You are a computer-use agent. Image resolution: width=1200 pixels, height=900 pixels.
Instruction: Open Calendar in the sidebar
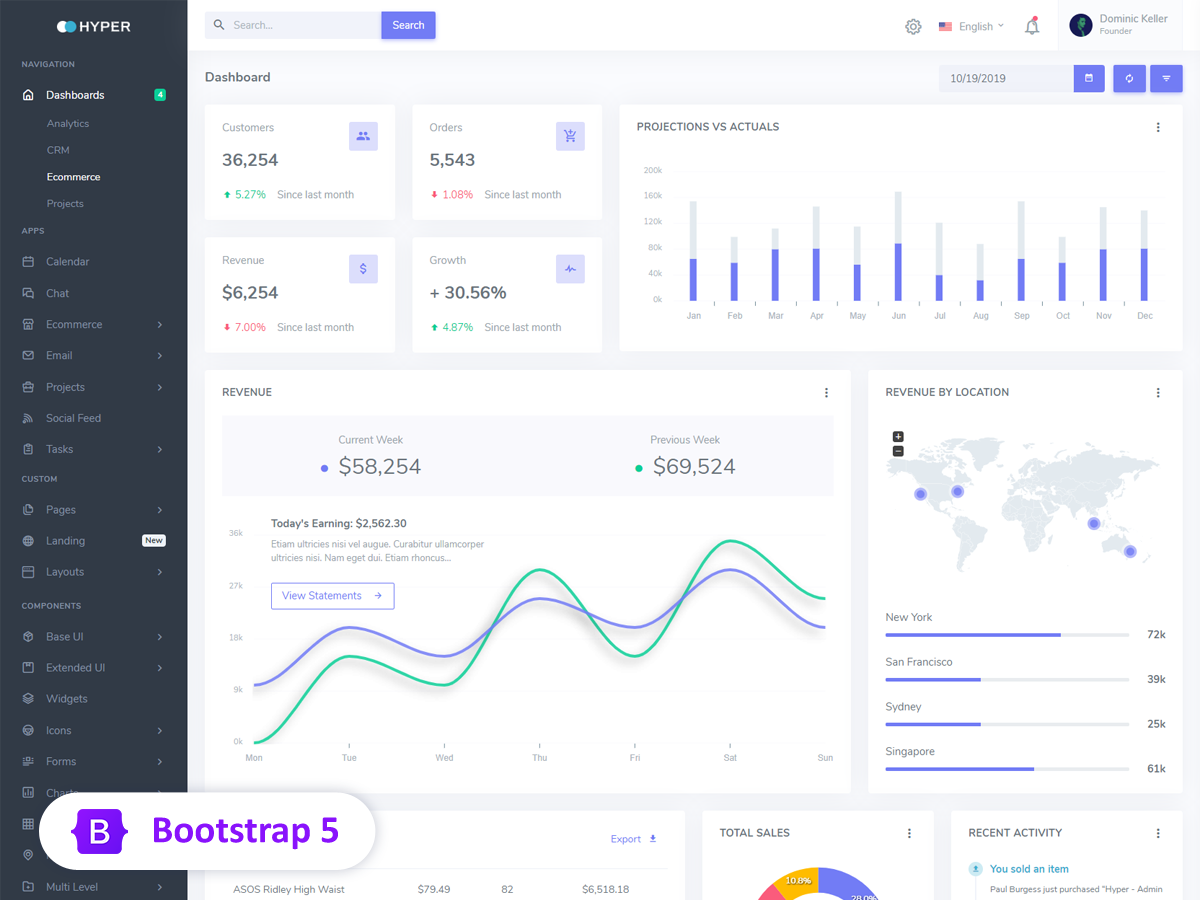click(67, 262)
